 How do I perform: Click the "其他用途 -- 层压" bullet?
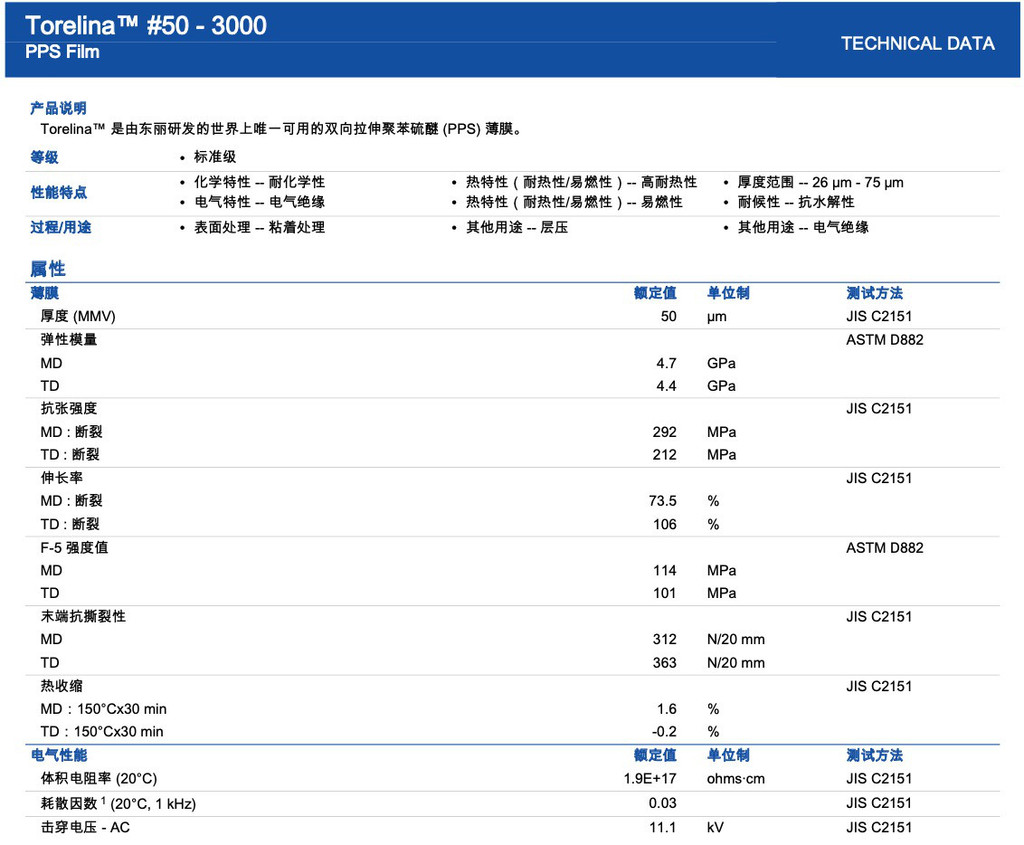pos(517,227)
